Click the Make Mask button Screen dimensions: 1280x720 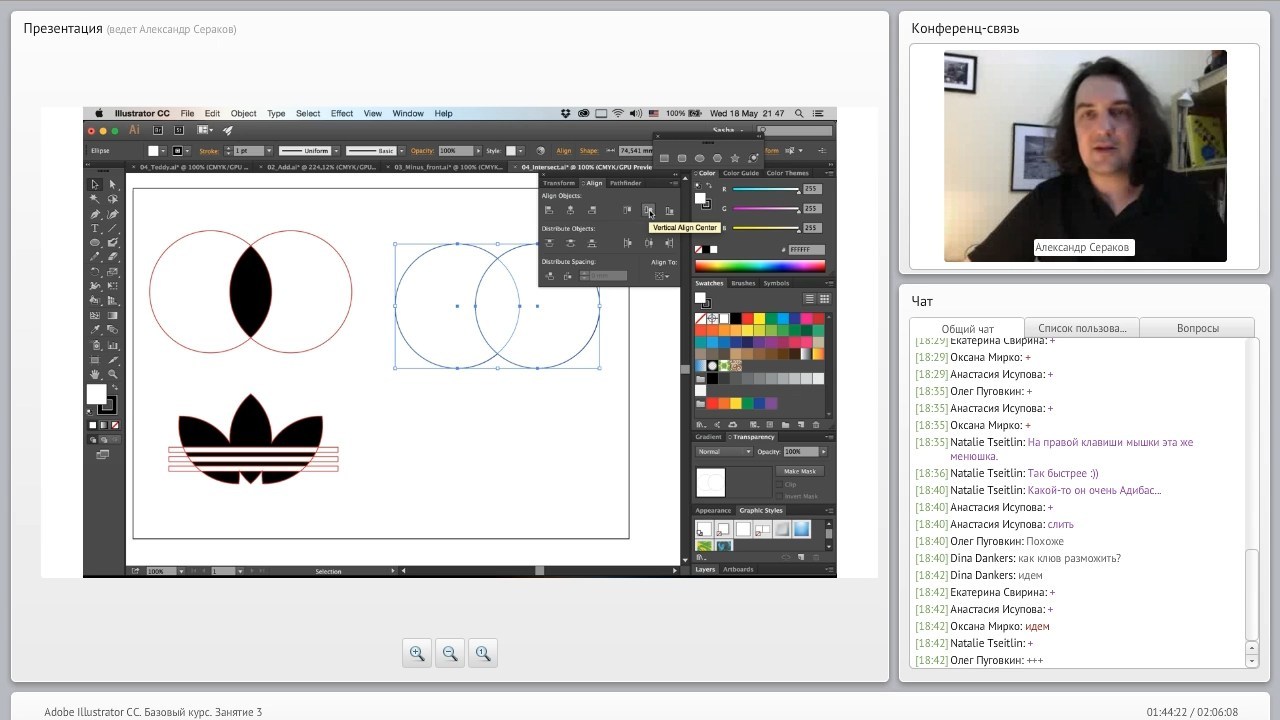point(800,471)
